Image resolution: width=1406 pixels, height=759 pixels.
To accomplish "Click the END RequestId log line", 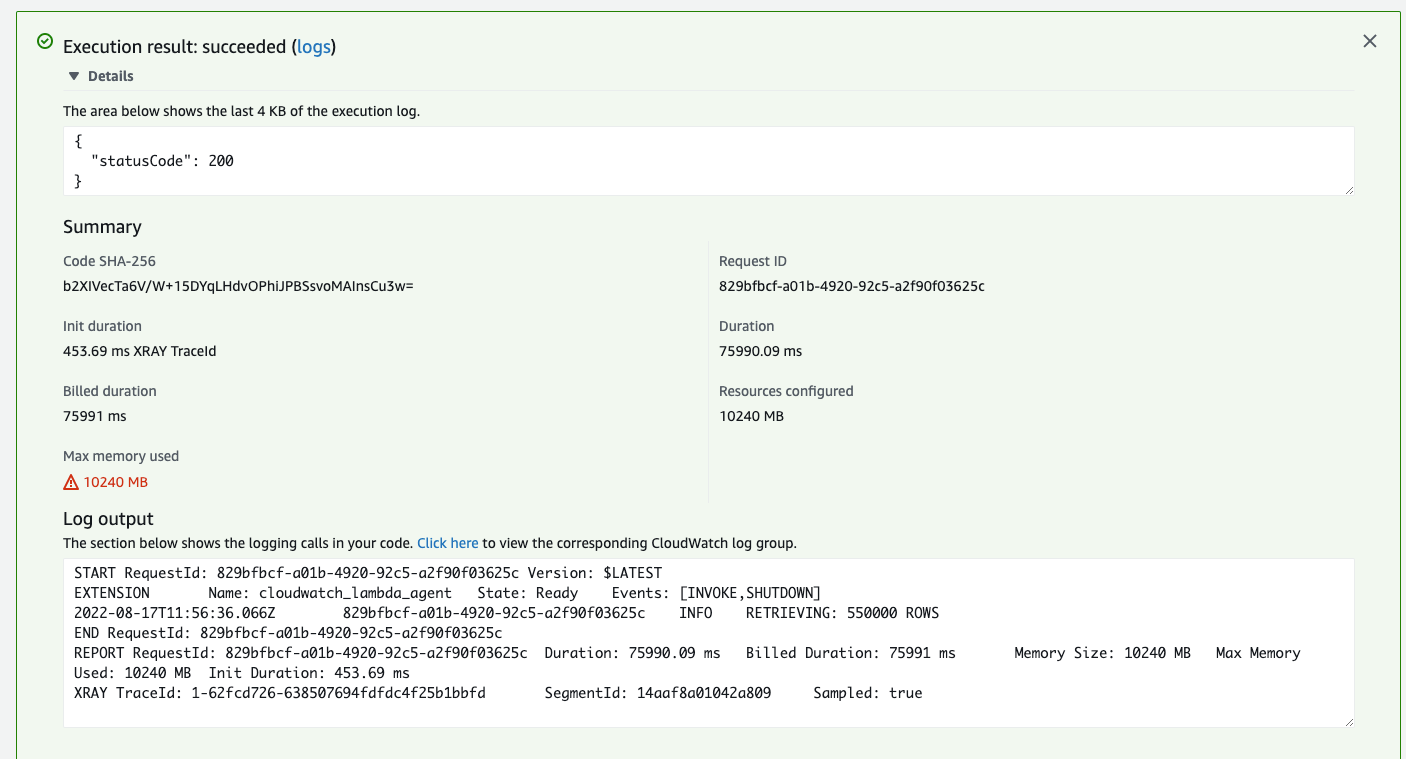I will (x=288, y=633).
